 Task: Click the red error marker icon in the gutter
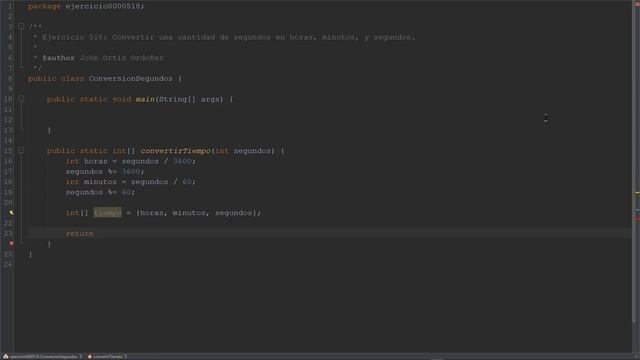(11, 244)
